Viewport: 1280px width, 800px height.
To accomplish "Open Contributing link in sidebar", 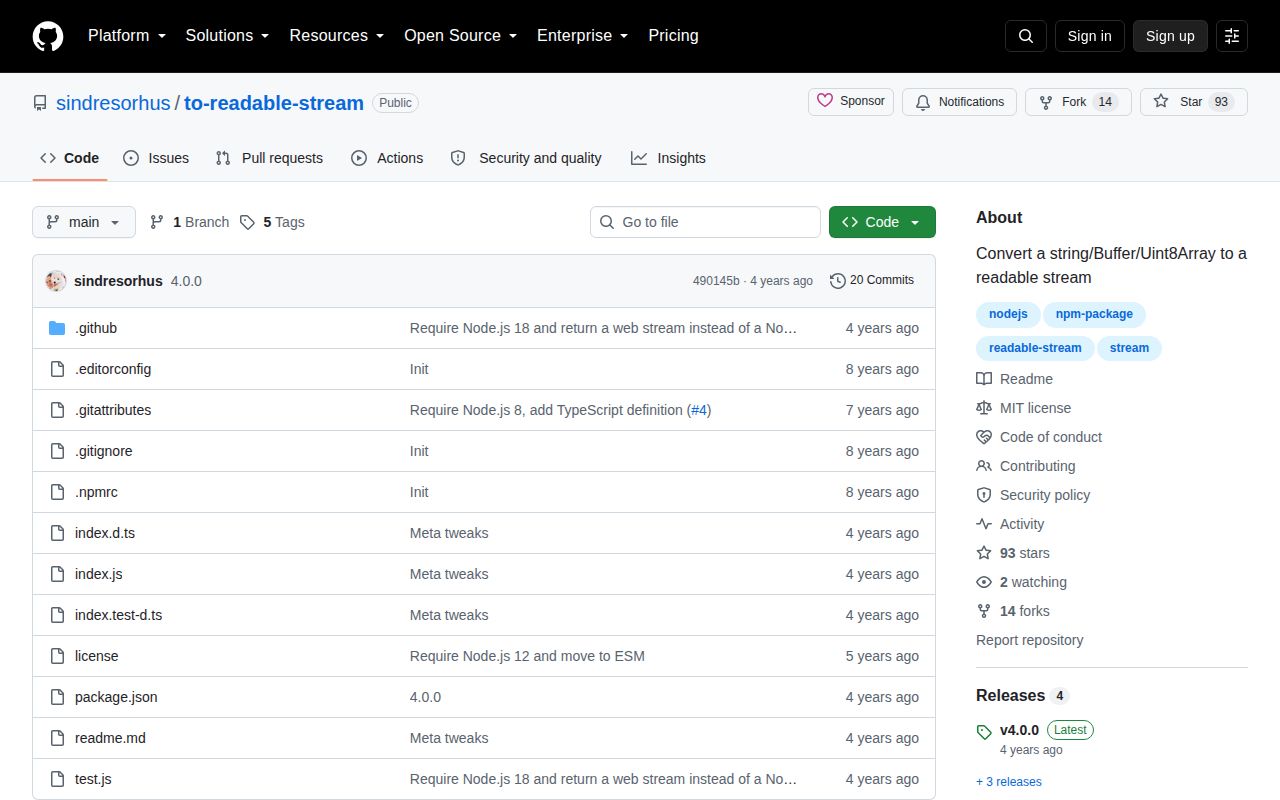I will [1026, 466].
